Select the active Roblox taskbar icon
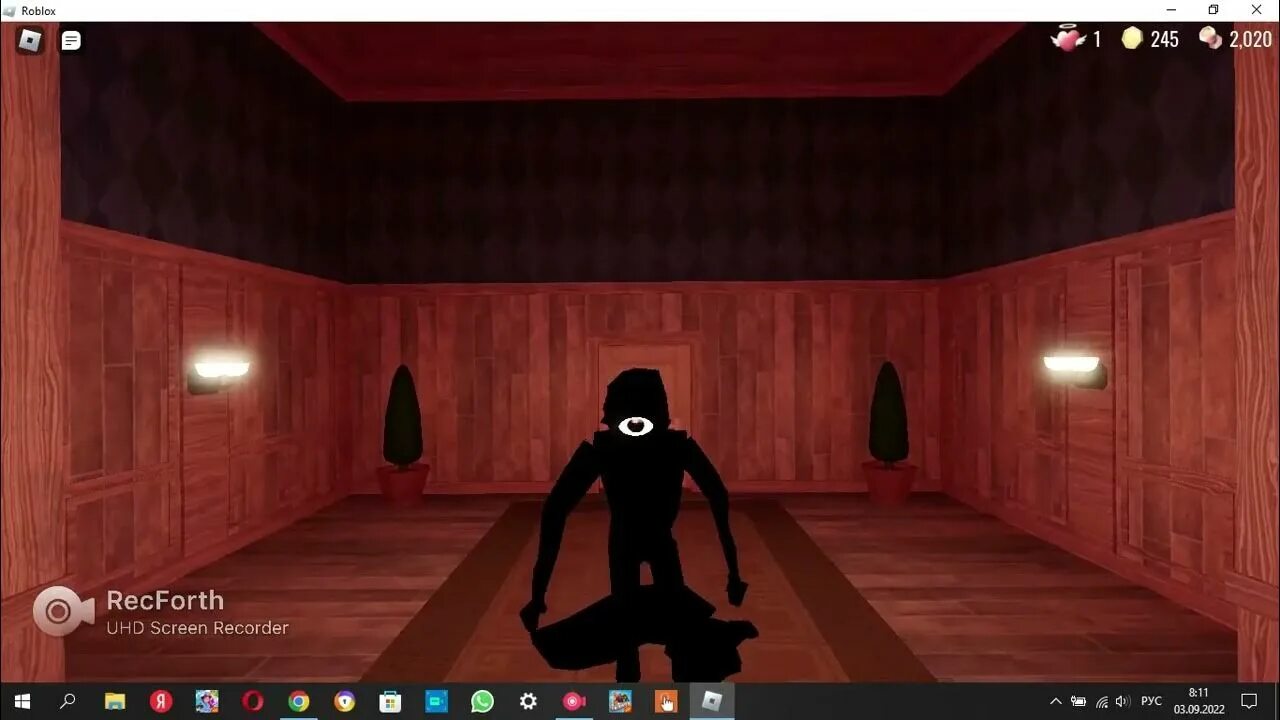Viewport: 1280px width, 720px height. (x=712, y=701)
